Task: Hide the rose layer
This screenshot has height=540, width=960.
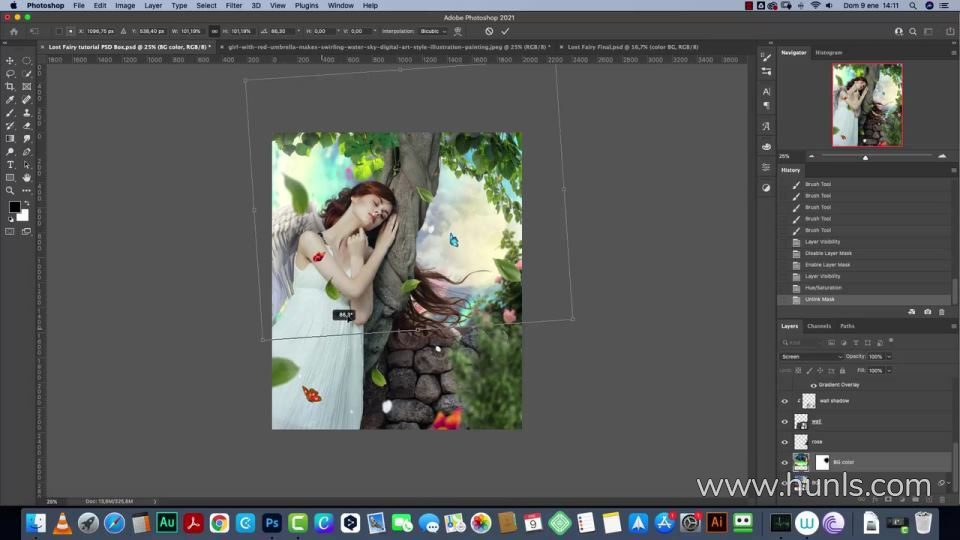Action: pyautogui.click(x=784, y=442)
